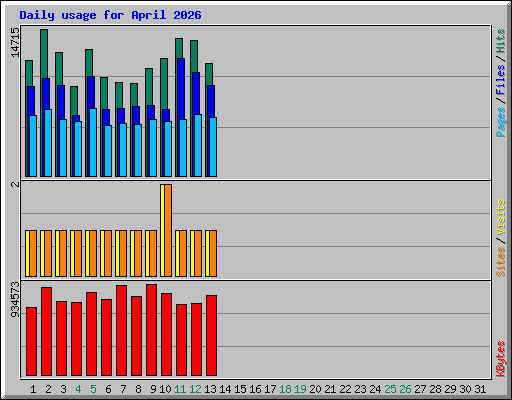
Task: Select the red KBytes bar for day 1
Action: [x=31, y=342]
